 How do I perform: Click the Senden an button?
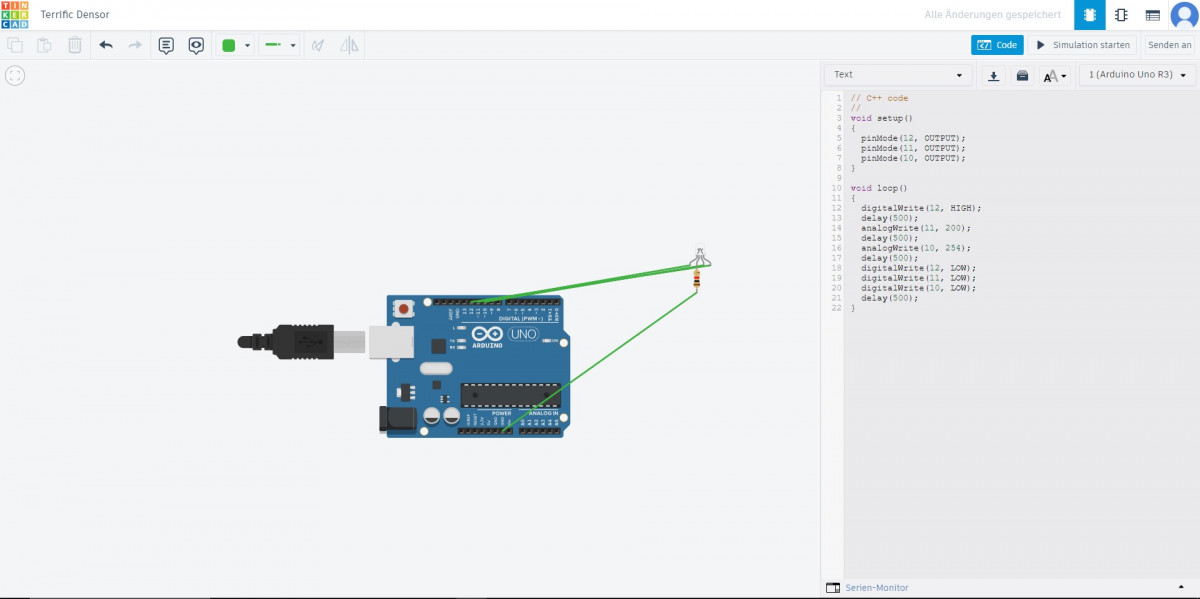1170,45
